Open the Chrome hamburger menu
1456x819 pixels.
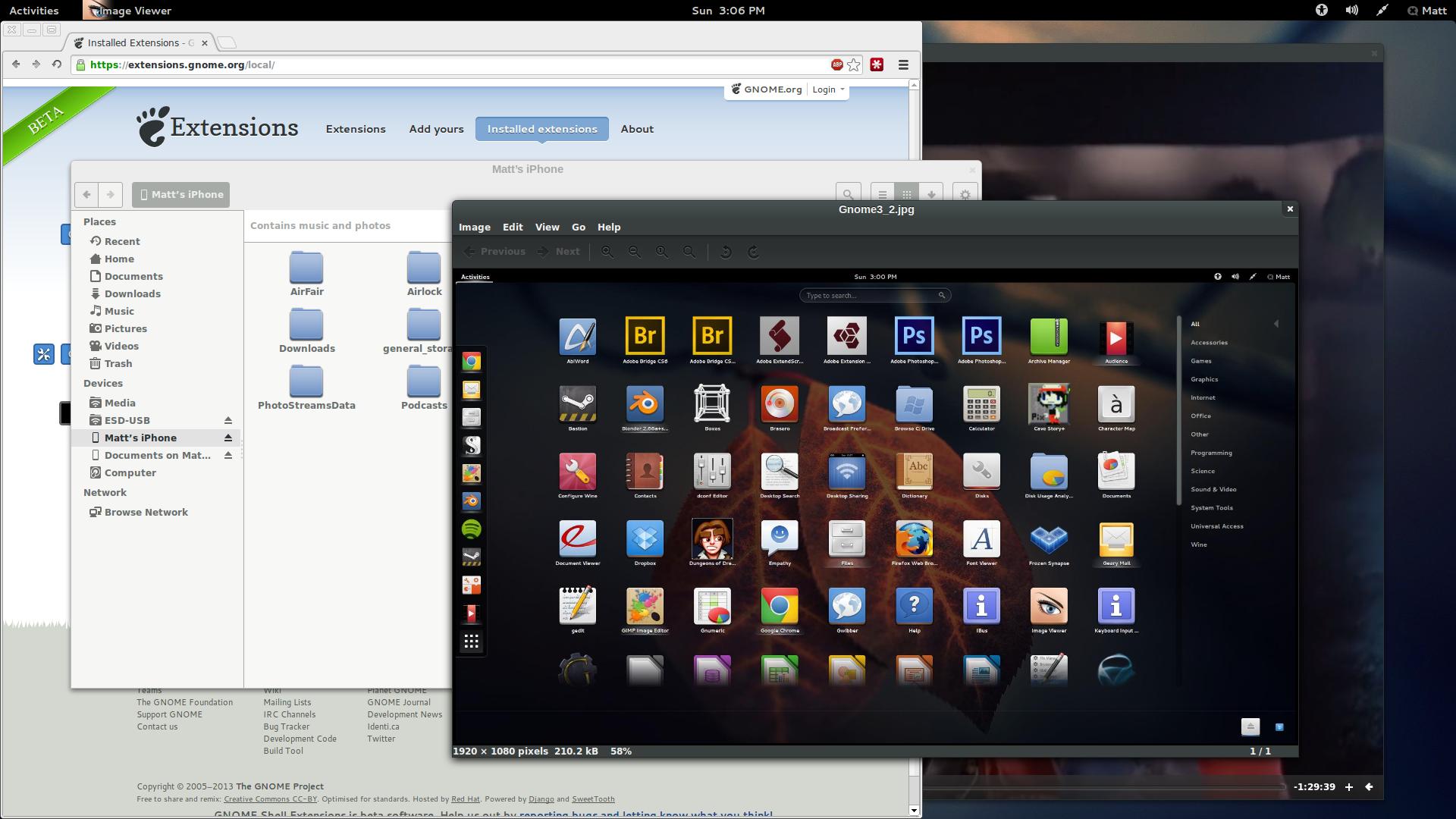903,64
